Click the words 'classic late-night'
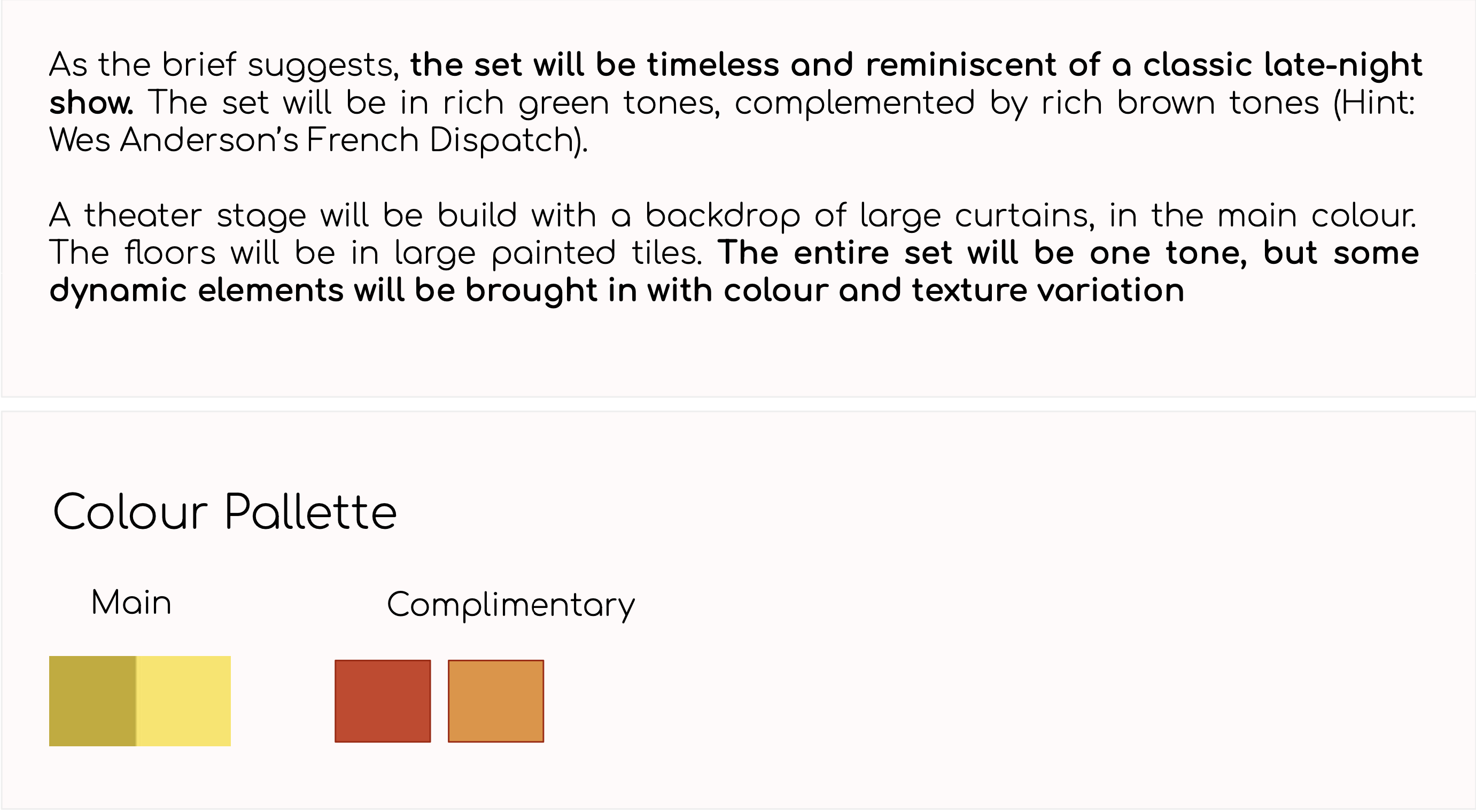This screenshot has height=812, width=1476. click(x=1283, y=65)
